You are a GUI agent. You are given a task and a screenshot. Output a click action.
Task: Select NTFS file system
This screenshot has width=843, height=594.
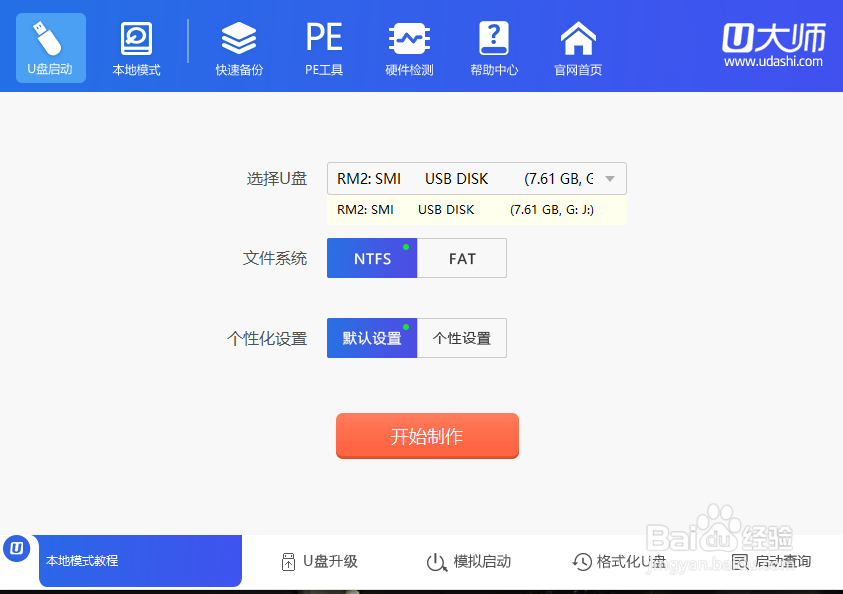[371, 258]
